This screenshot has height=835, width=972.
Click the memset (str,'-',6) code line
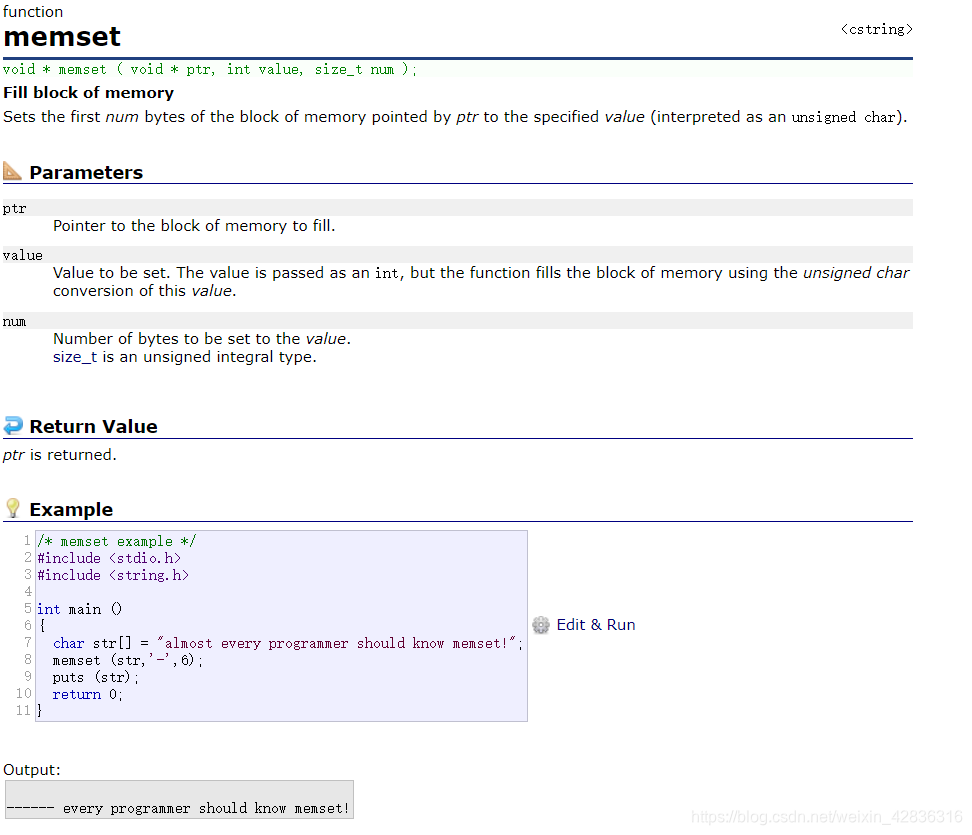click(128, 660)
